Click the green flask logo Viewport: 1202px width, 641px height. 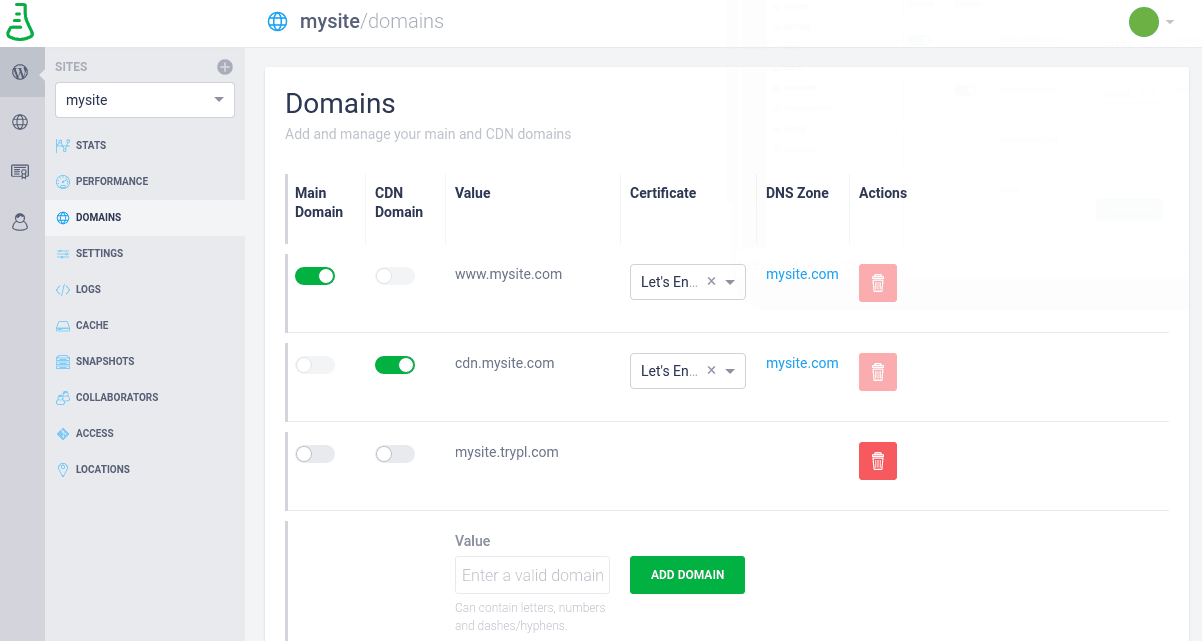click(x=20, y=22)
